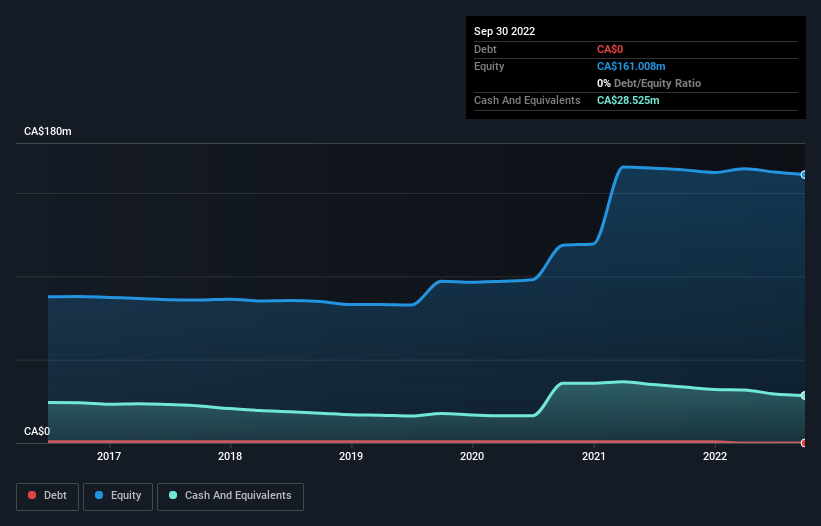Screen dimensions: 821x526
Task: Toggle Cash And Equivalents legend button
Action: (x=230, y=496)
